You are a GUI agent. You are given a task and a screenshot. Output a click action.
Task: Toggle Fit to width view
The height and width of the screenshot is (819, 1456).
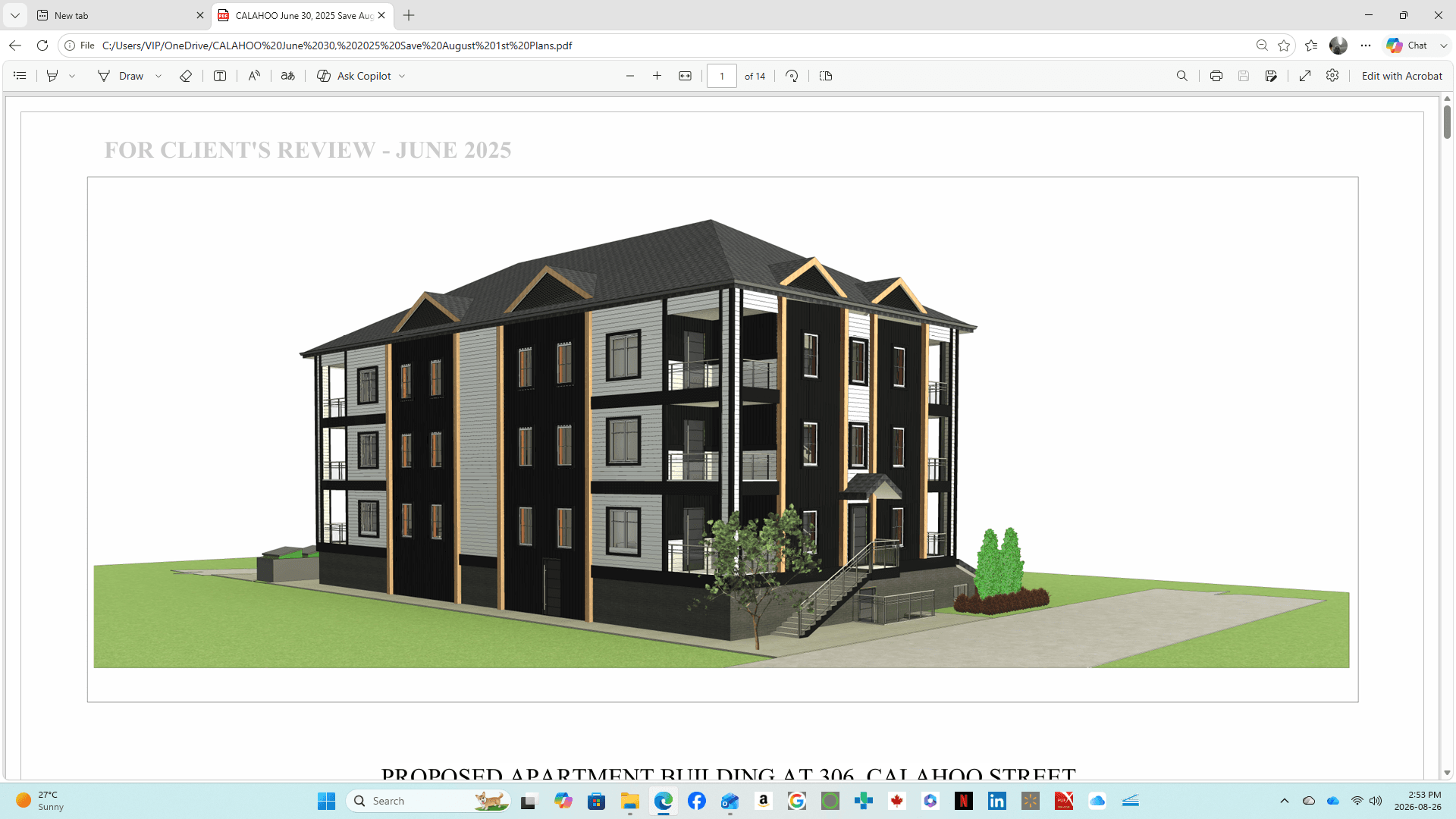click(x=686, y=76)
